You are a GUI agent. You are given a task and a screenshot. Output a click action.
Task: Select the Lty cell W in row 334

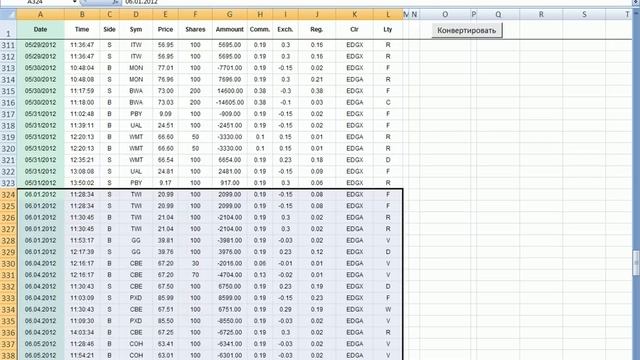click(388, 309)
